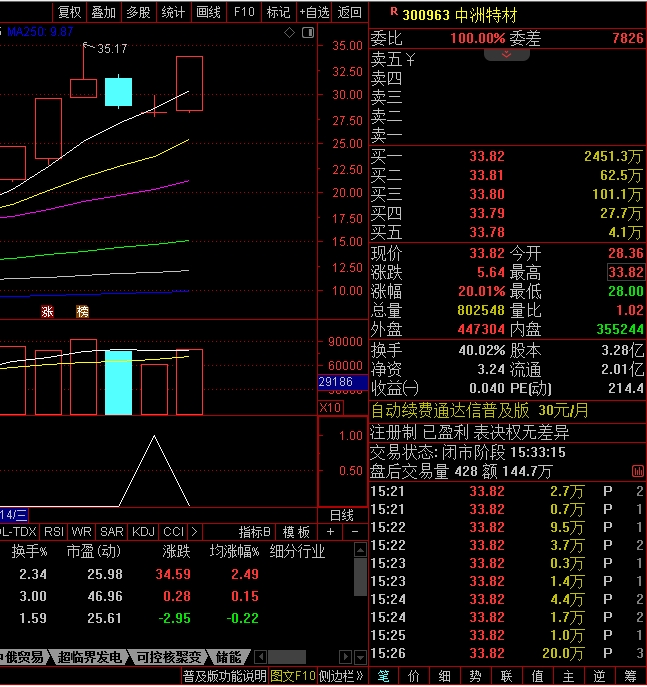Select the 储能 sector tab

tap(228, 657)
